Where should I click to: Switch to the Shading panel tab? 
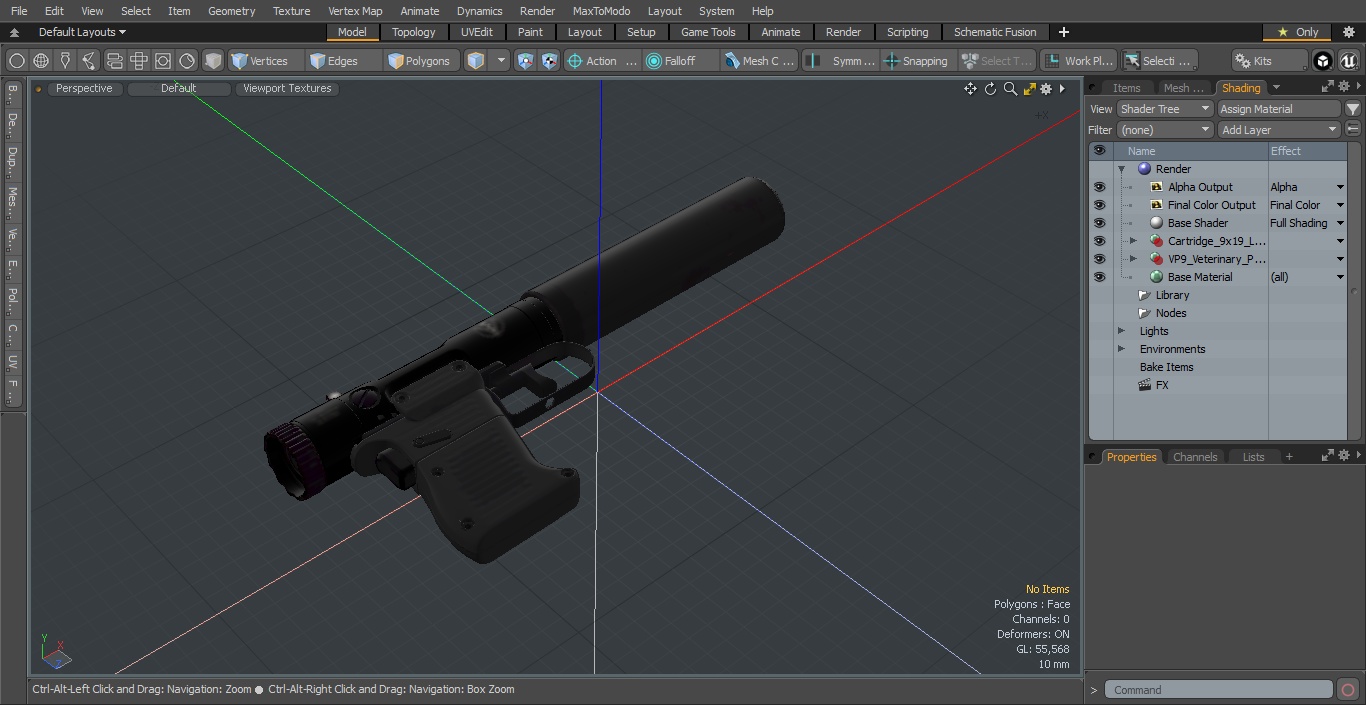coord(1241,88)
